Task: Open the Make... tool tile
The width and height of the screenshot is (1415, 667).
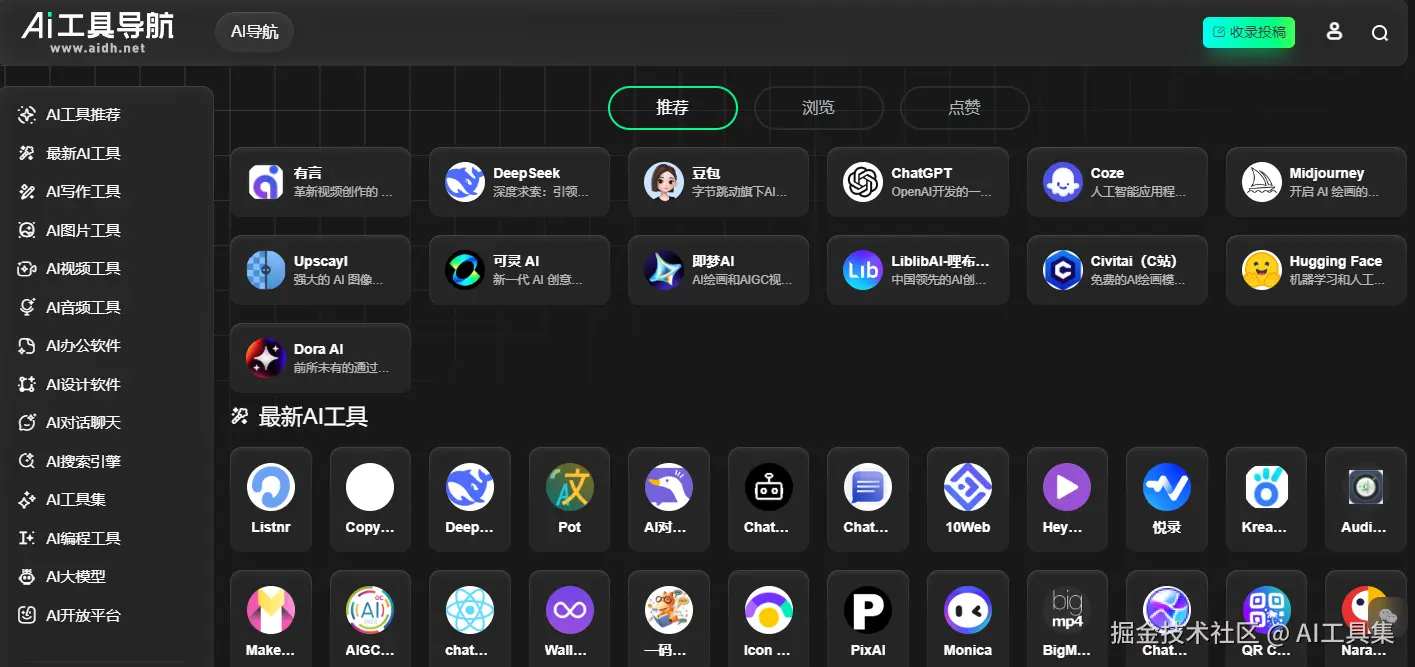Action: pyautogui.click(x=271, y=619)
